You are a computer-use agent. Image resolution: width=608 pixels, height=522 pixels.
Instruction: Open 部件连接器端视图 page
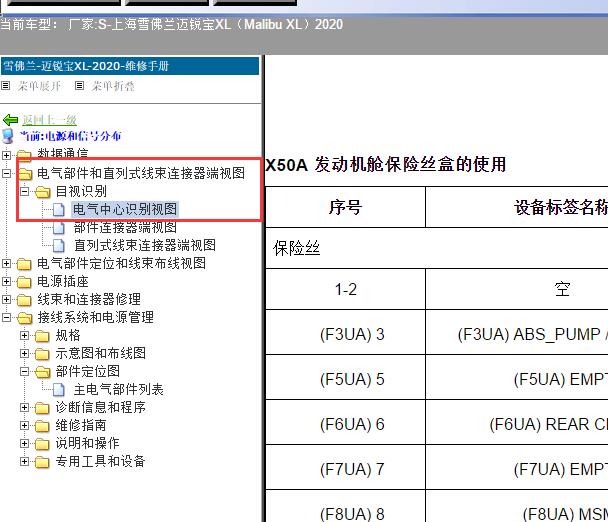coord(125,228)
